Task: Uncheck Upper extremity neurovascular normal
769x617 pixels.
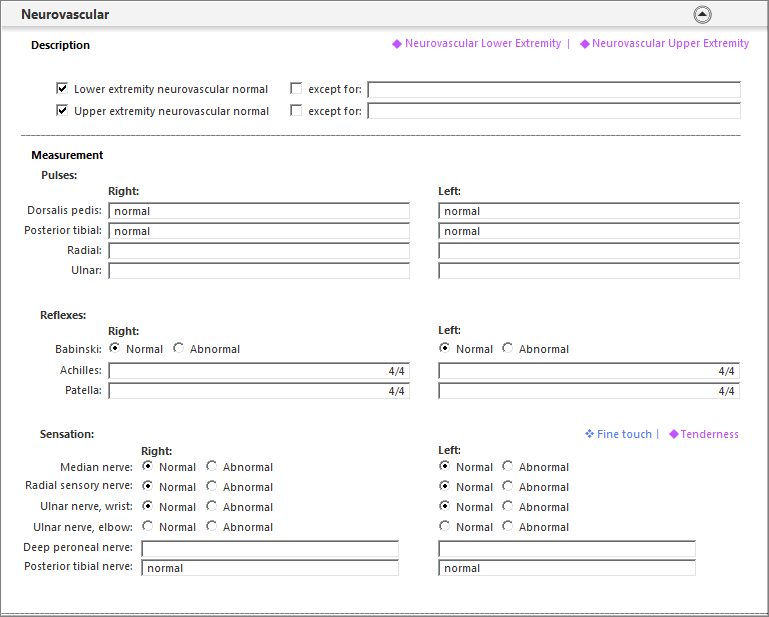Action: click(62, 110)
